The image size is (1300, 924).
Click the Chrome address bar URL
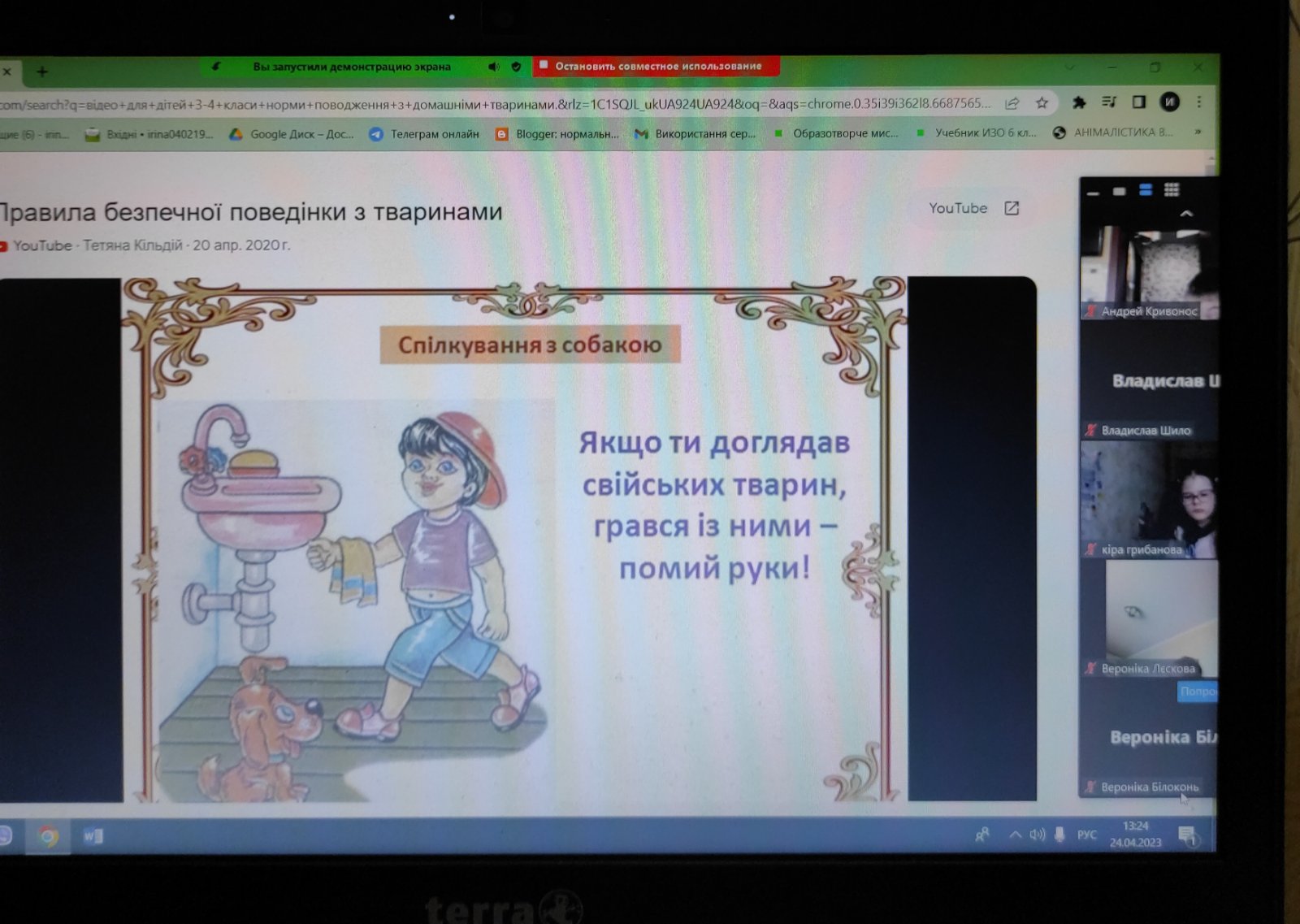coord(496,104)
